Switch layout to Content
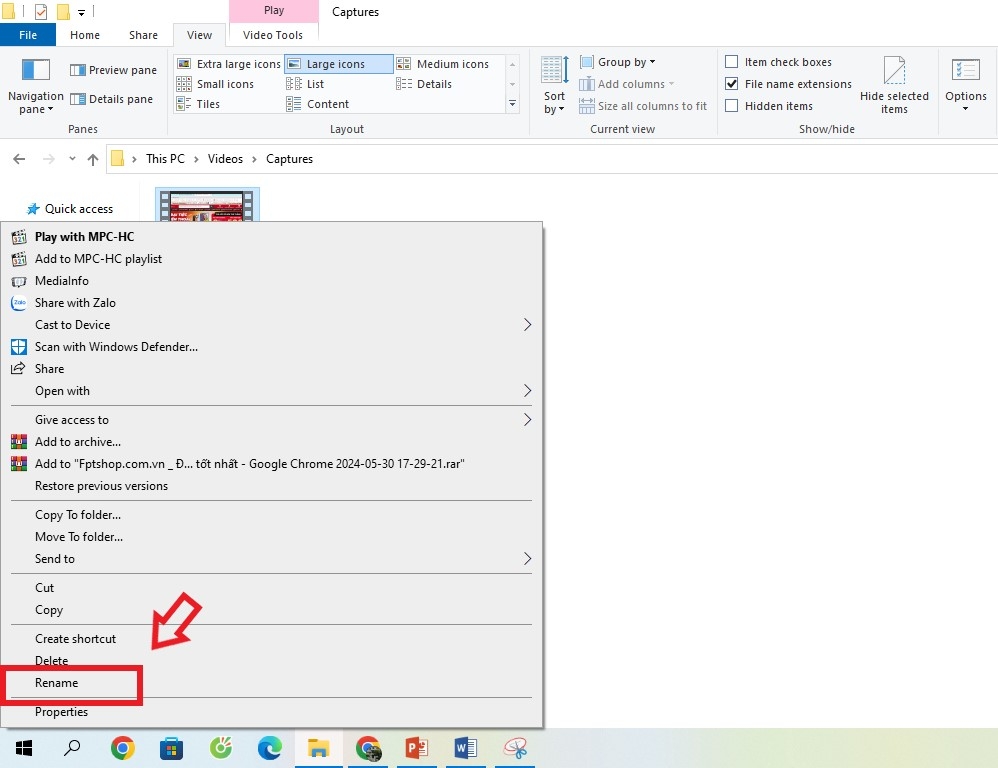 pos(318,104)
